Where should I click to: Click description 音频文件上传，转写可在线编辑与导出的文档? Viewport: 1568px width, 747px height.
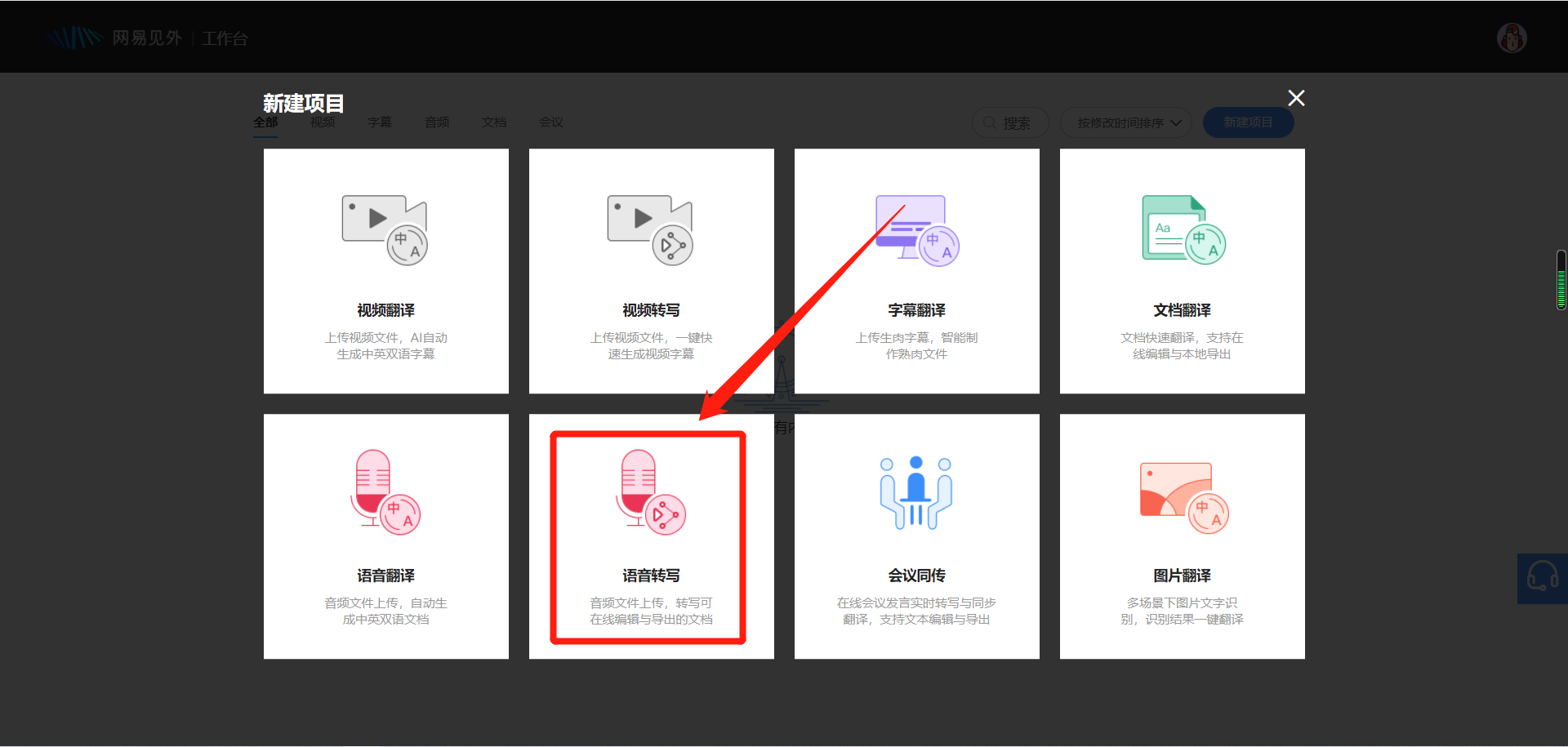pyautogui.click(x=651, y=611)
